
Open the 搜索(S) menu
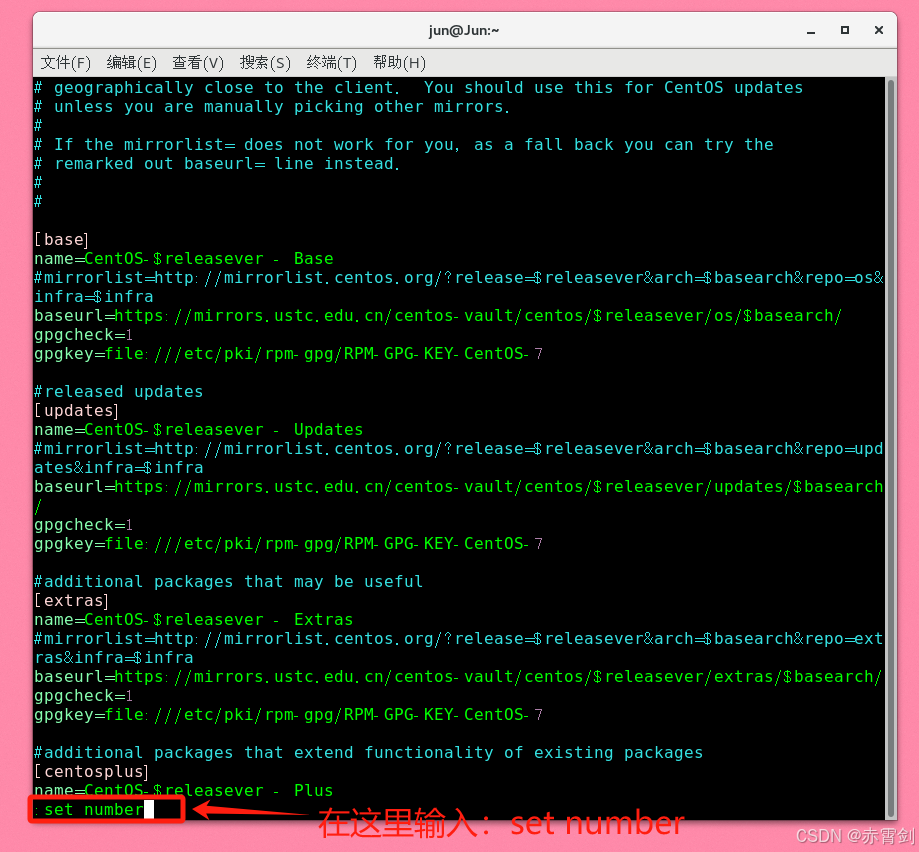[265, 63]
